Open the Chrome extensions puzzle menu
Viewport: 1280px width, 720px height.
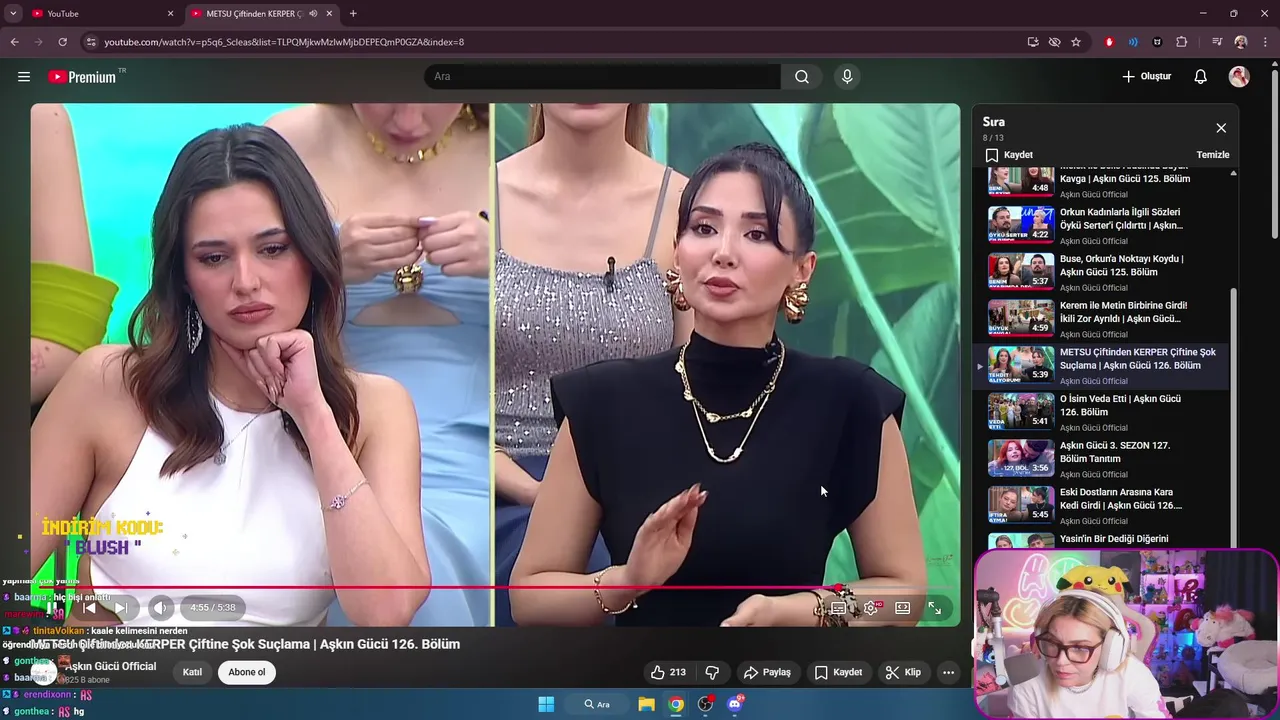[1181, 42]
